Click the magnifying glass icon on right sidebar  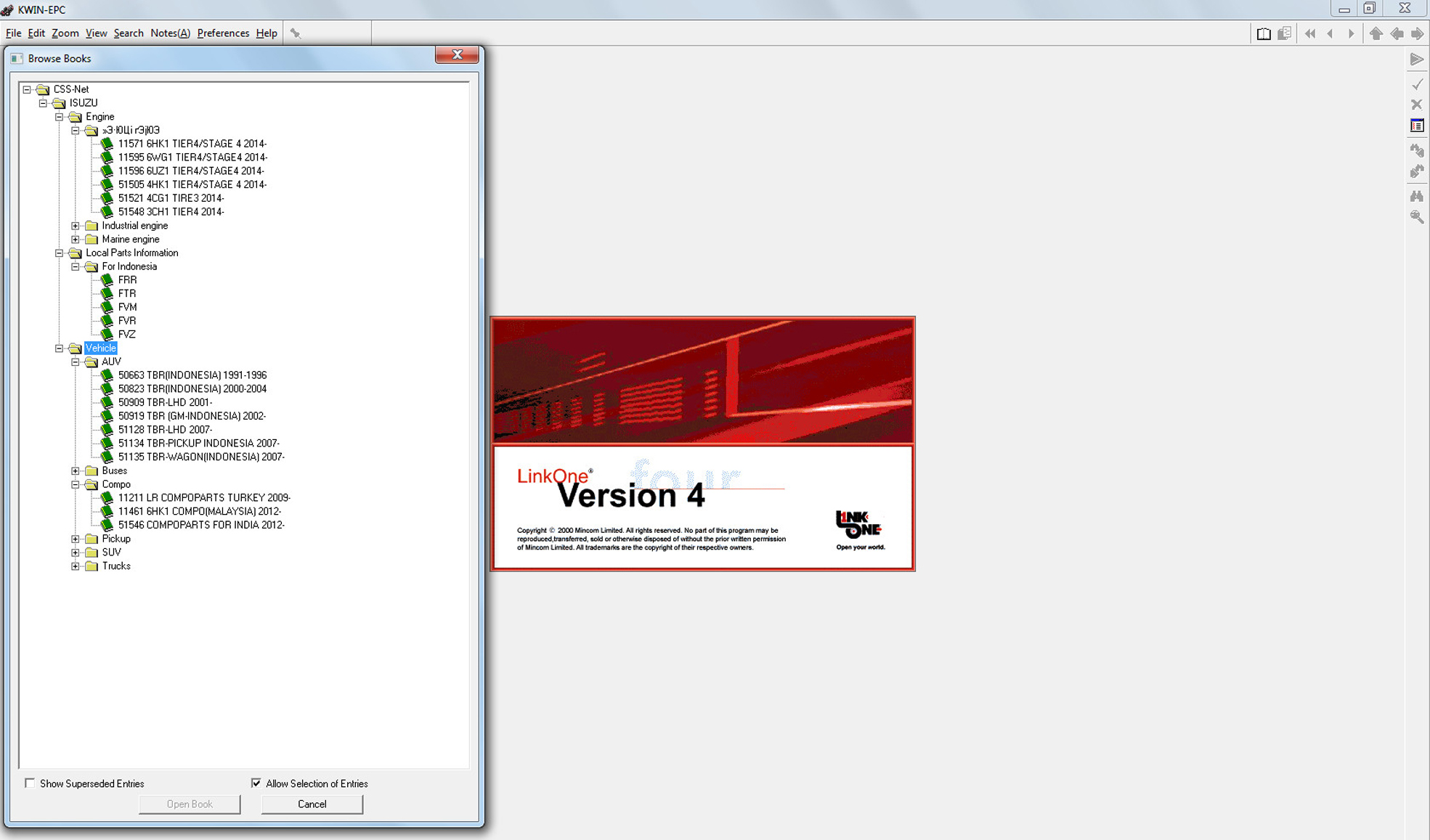click(x=1417, y=217)
